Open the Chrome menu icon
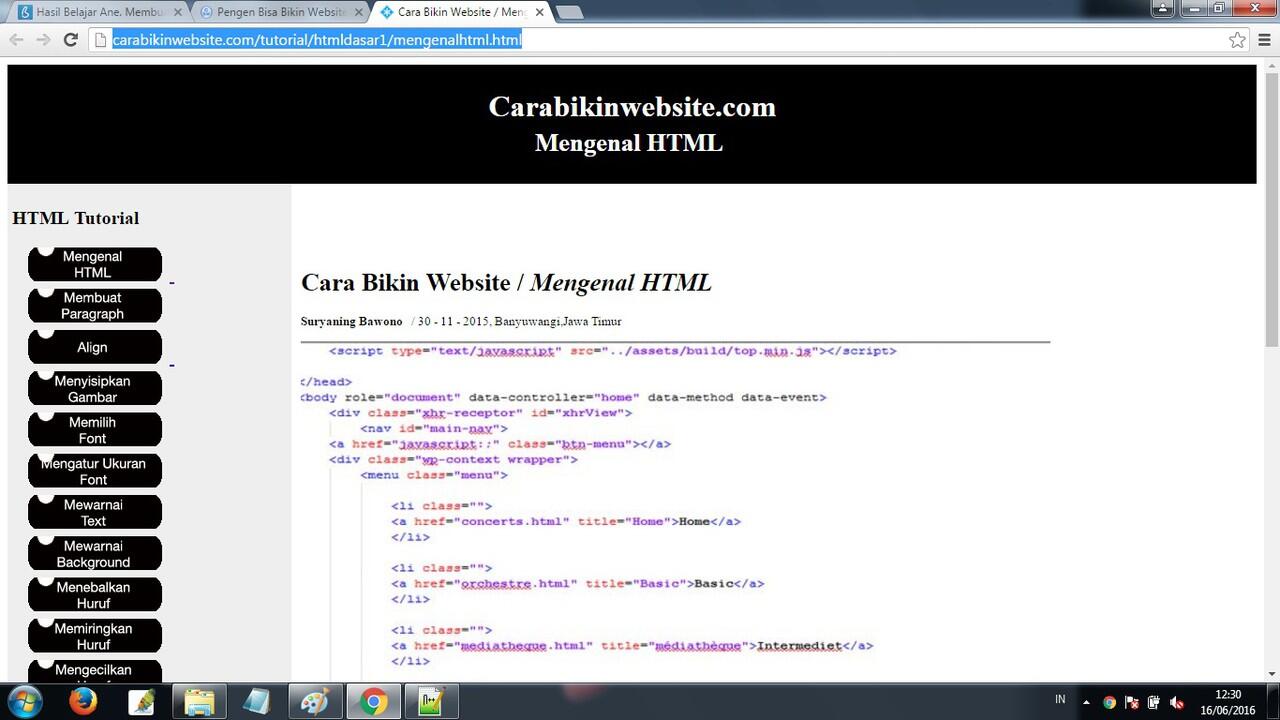 (1266, 40)
